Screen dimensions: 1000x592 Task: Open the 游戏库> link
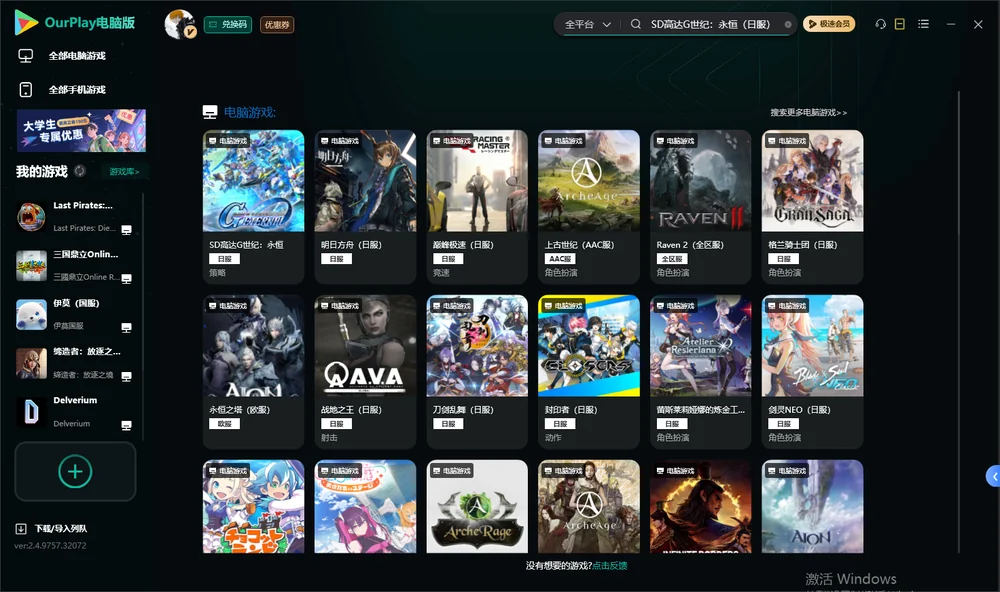pos(124,172)
